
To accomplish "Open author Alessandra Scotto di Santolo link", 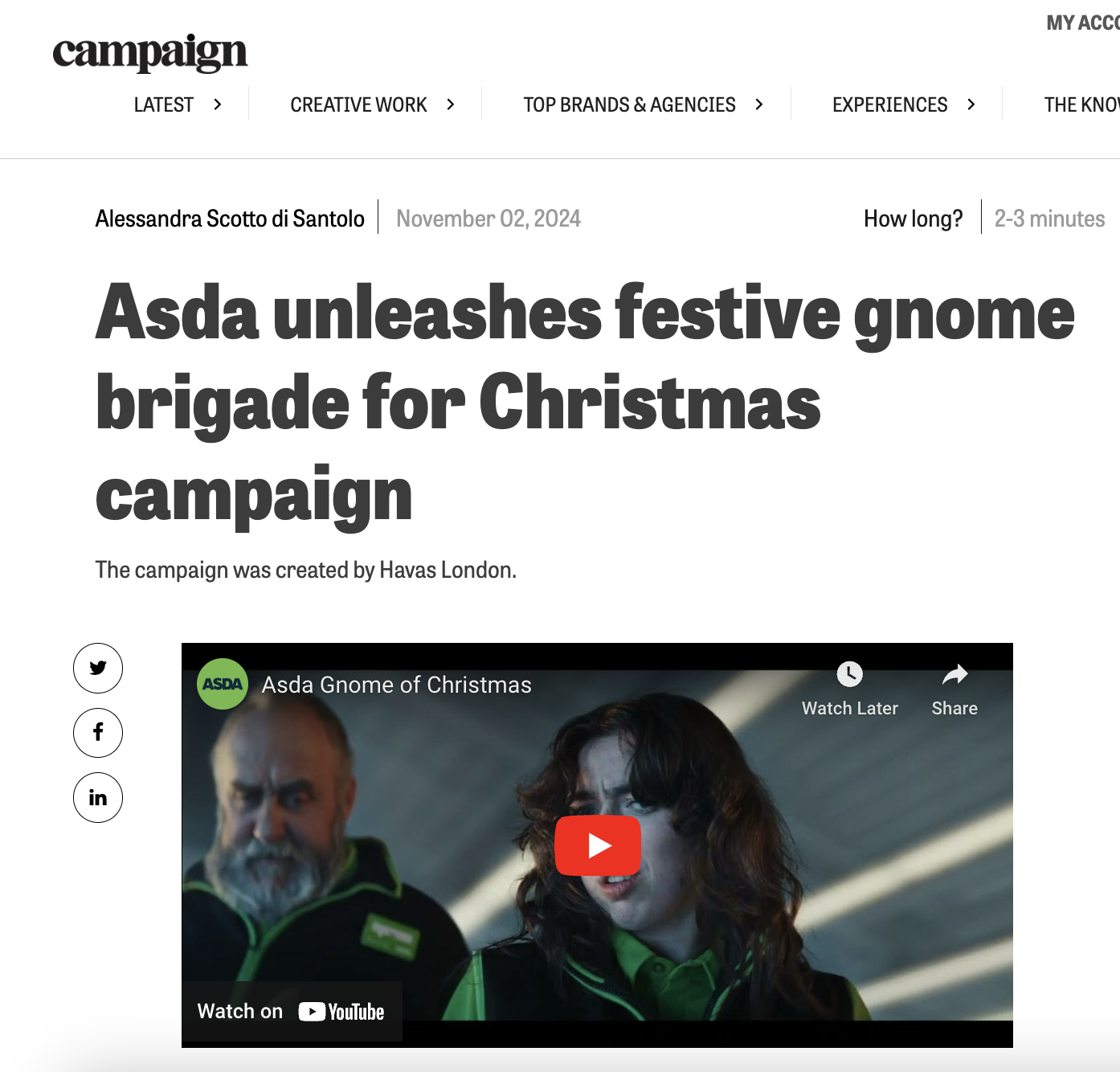I will 230,219.
